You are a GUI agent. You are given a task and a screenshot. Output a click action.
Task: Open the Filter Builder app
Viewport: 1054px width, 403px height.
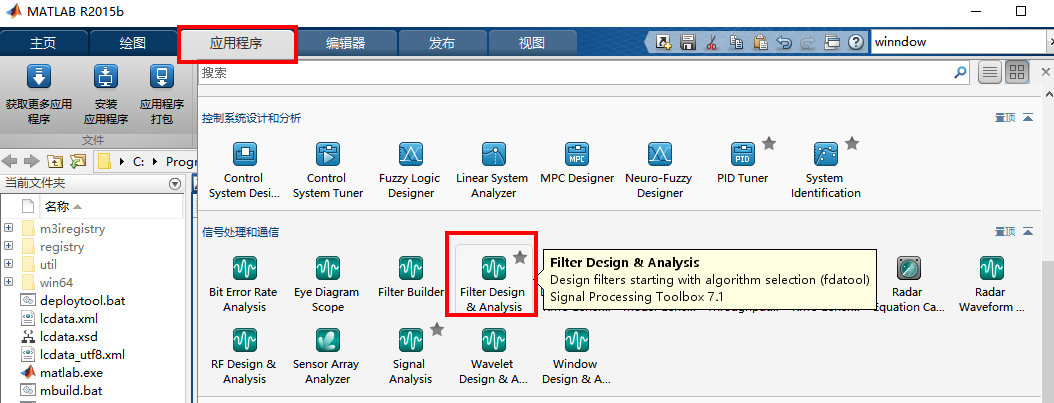(411, 277)
